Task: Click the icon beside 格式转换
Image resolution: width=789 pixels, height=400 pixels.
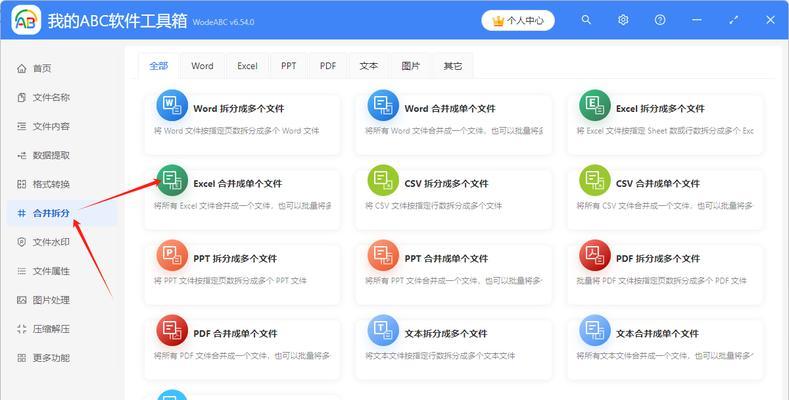Action: [22, 184]
